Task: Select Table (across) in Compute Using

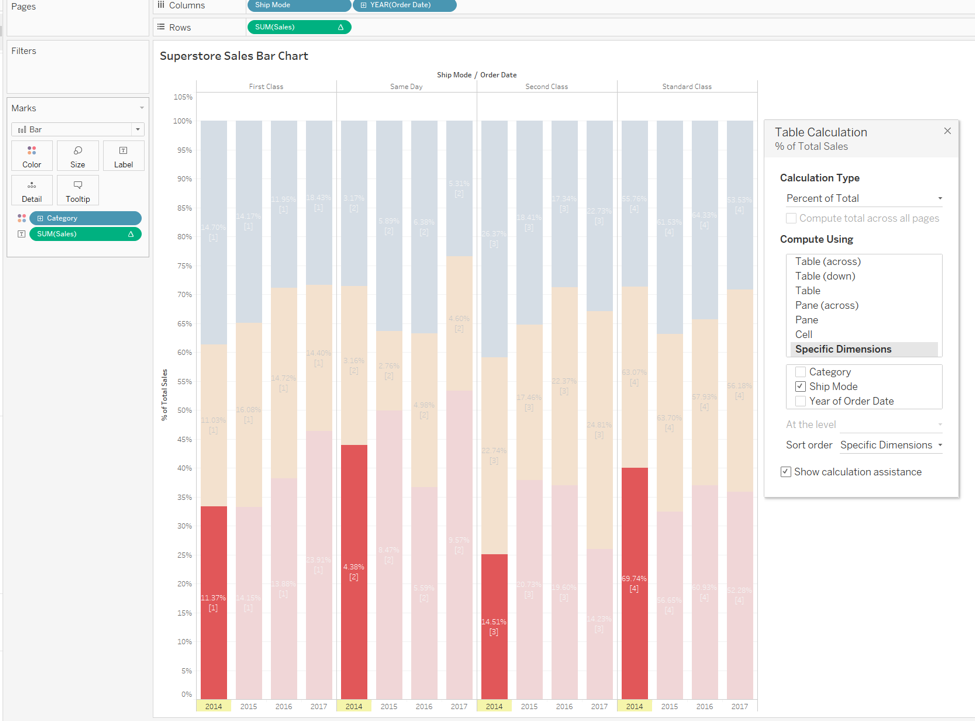Action: pos(827,262)
